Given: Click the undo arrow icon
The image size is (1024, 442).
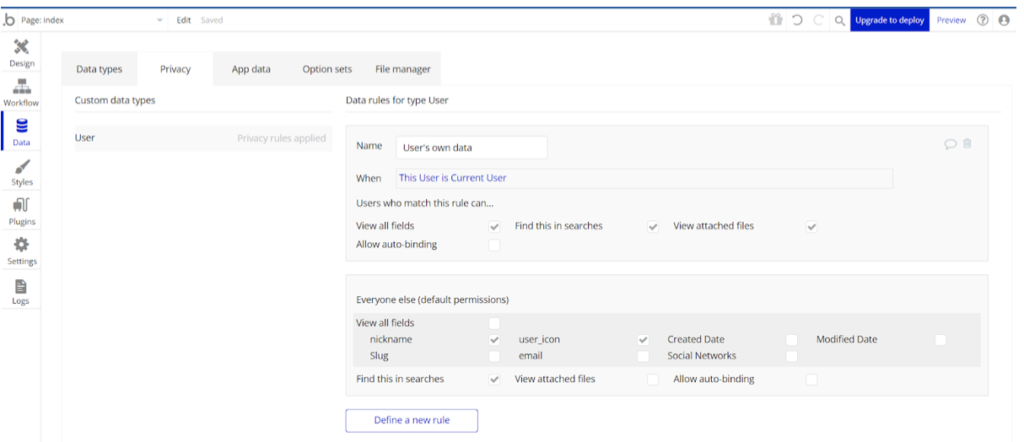Looking at the screenshot, I should click(x=798, y=20).
